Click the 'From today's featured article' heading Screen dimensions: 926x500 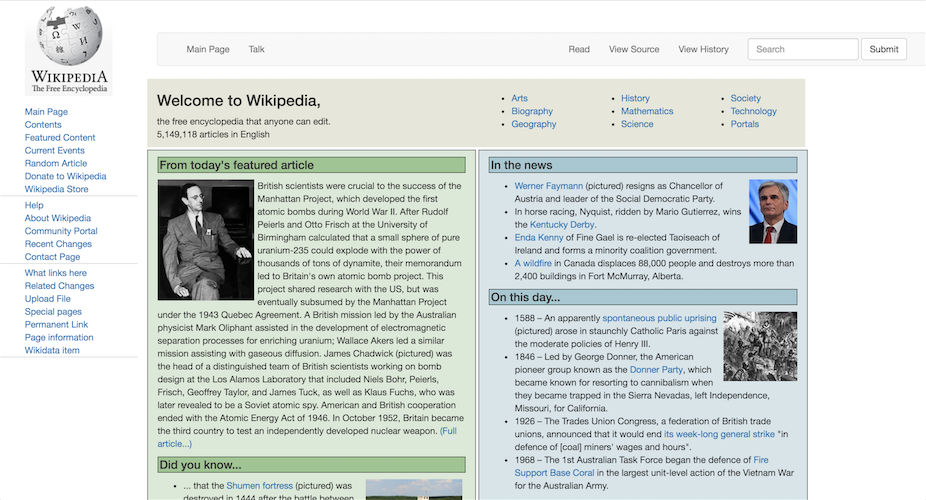tap(311, 165)
